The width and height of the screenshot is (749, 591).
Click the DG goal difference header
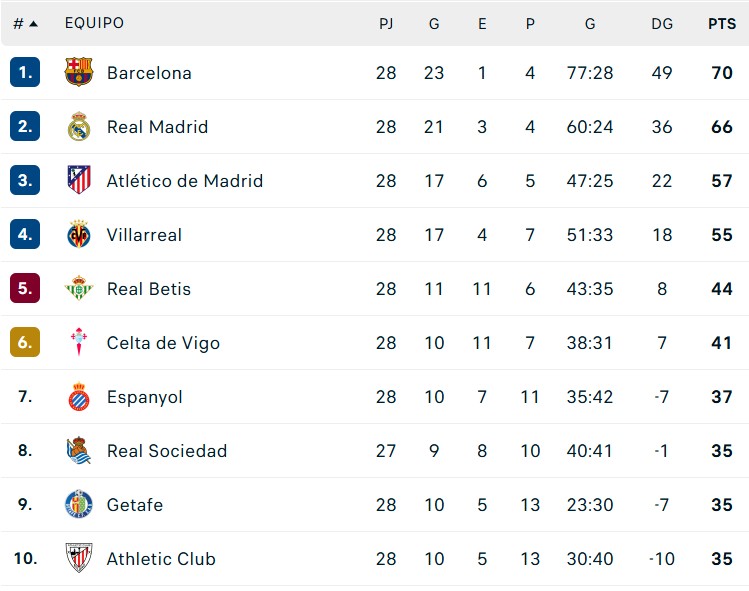[x=662, y=24]
